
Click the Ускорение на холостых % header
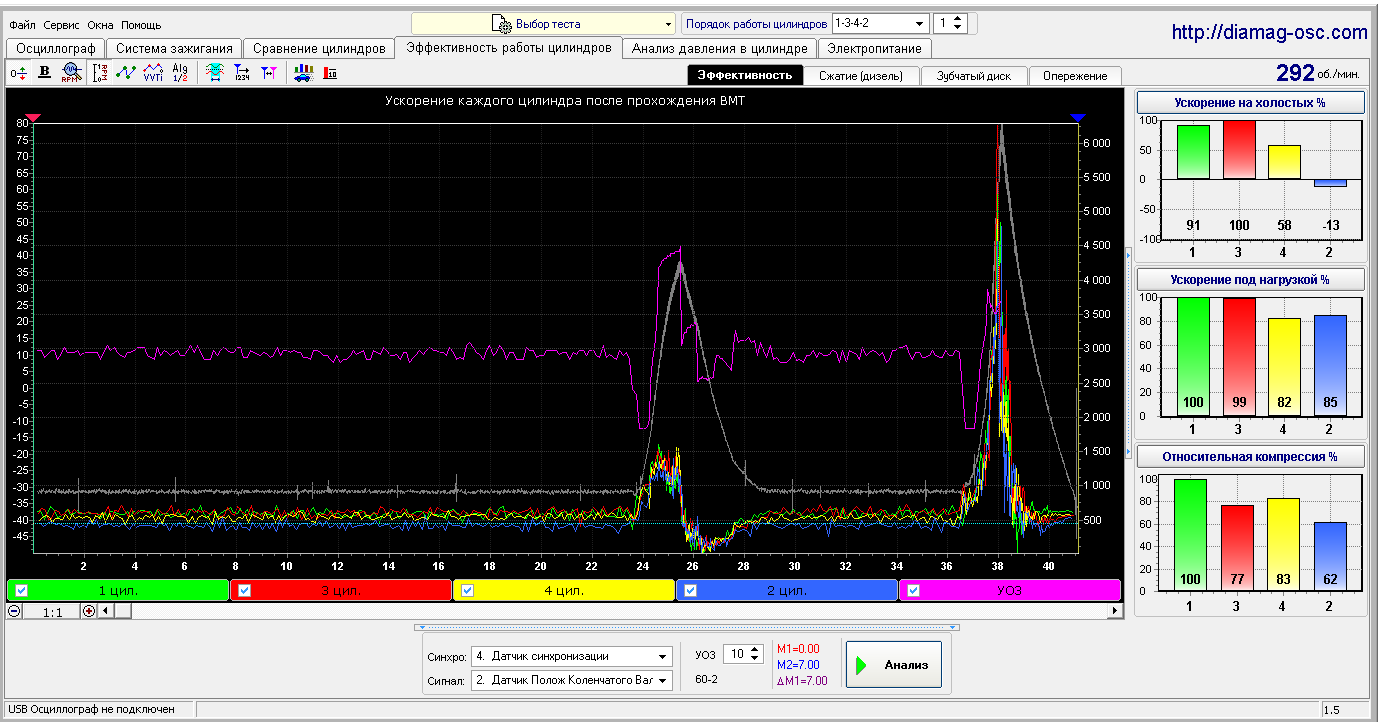click(1250, 102)
